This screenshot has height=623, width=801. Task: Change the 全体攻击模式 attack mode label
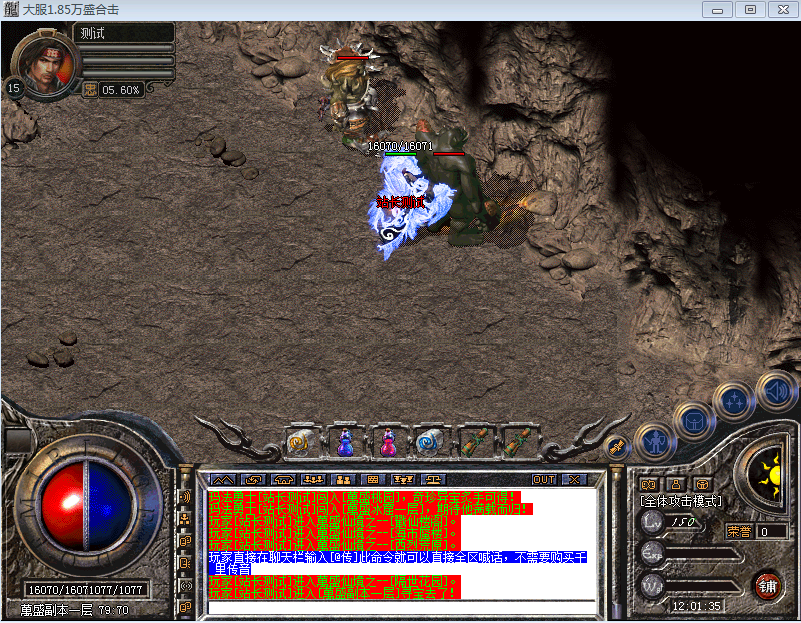[681, 501]
